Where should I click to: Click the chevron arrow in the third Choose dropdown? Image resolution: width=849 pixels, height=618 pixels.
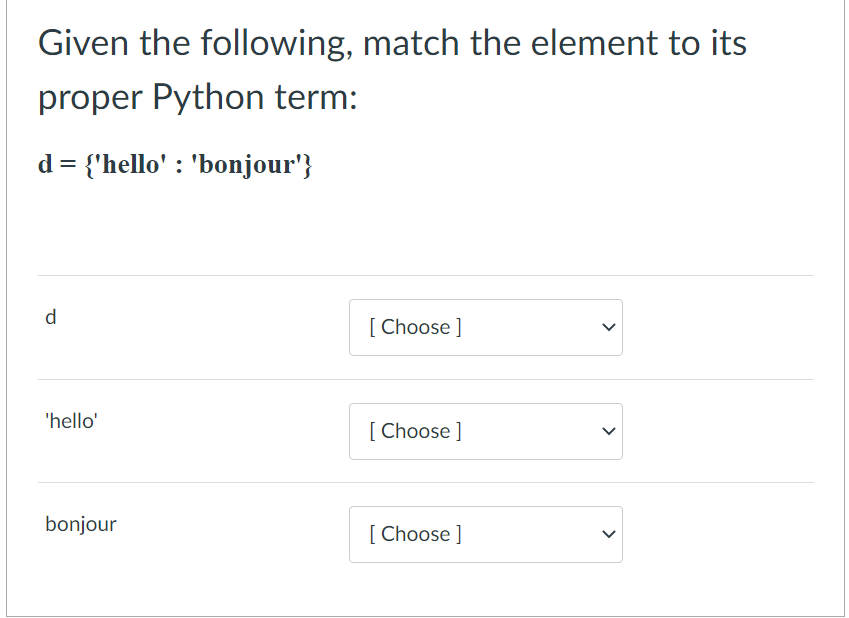tap(607, 534)
